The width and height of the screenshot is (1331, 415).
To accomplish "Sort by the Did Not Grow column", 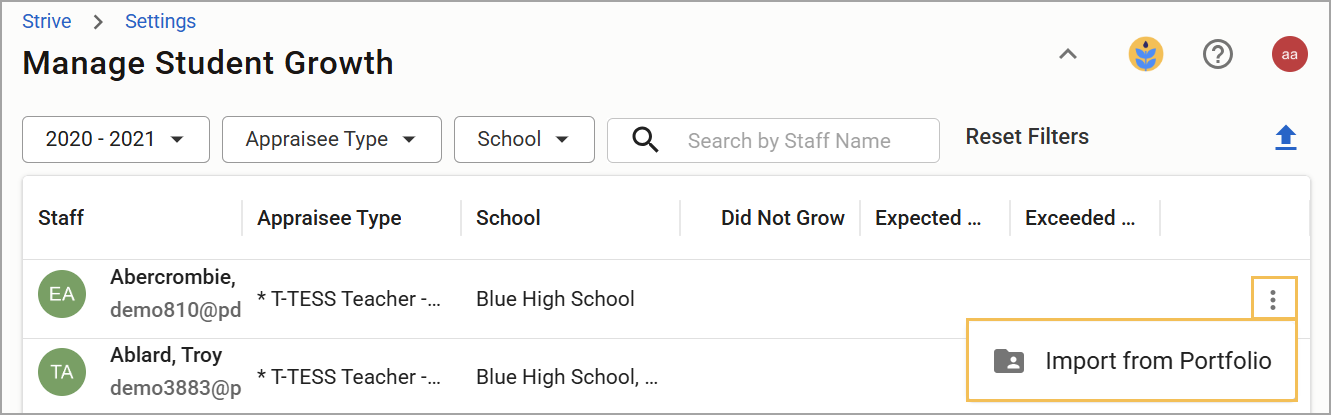I will pyautogui.click(x=783, y=218).
